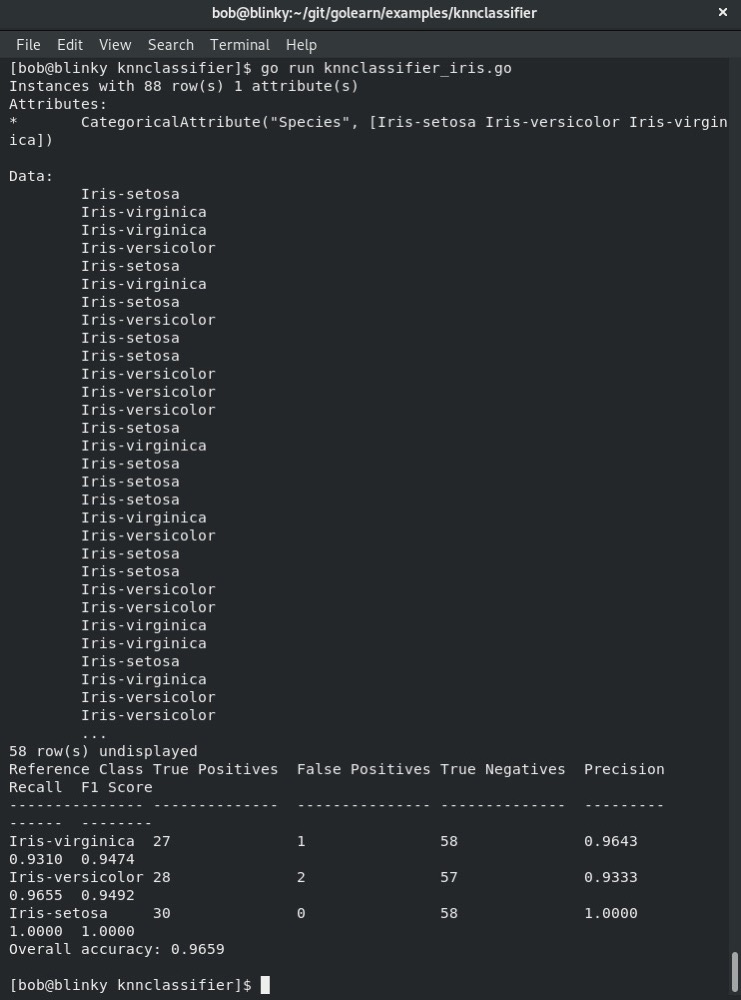Viewport: 741px width, 1000px height.
Task: Click the go run knnclassifier_iris.go command text
Action: 386,68
